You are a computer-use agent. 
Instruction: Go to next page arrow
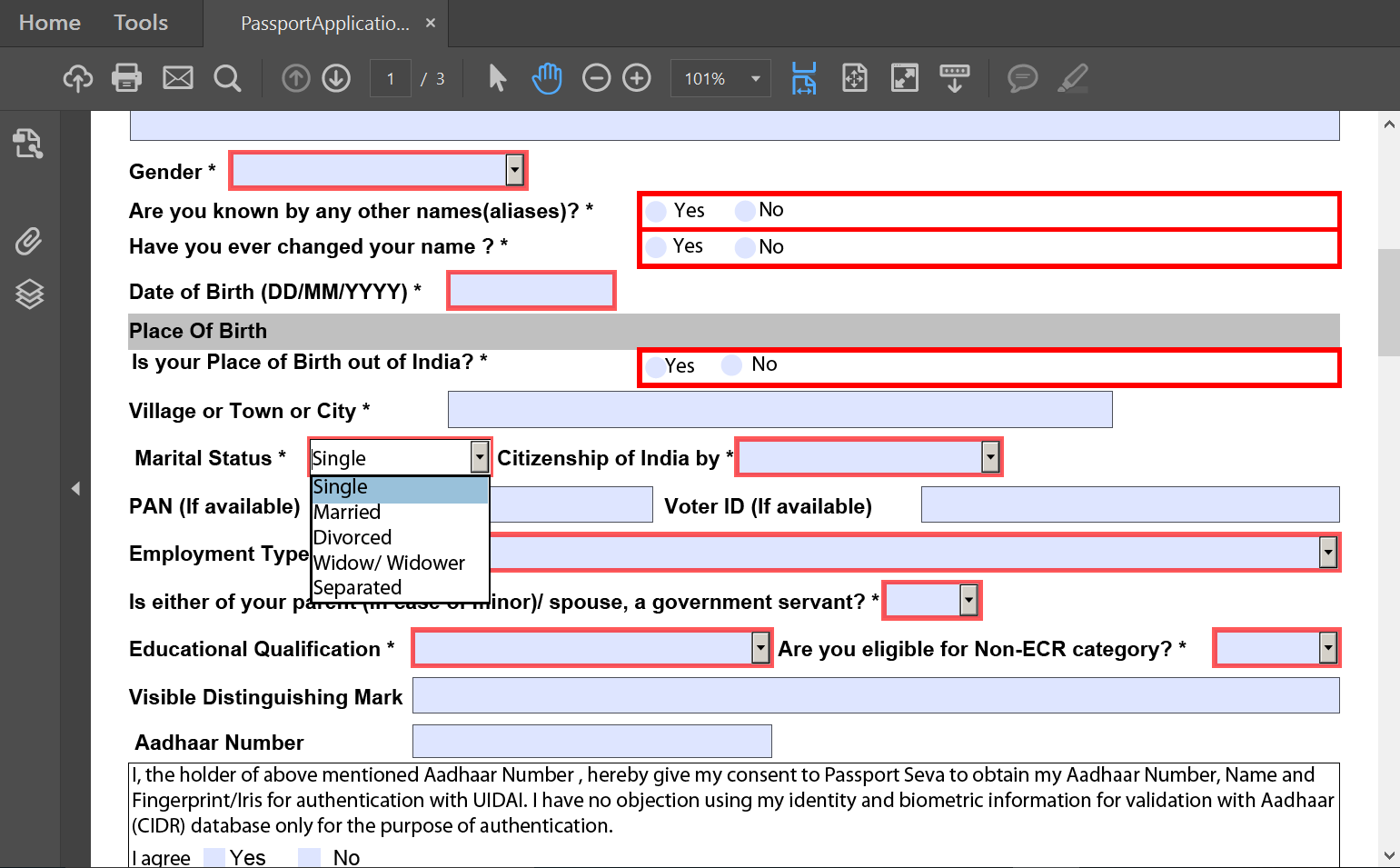336,78
